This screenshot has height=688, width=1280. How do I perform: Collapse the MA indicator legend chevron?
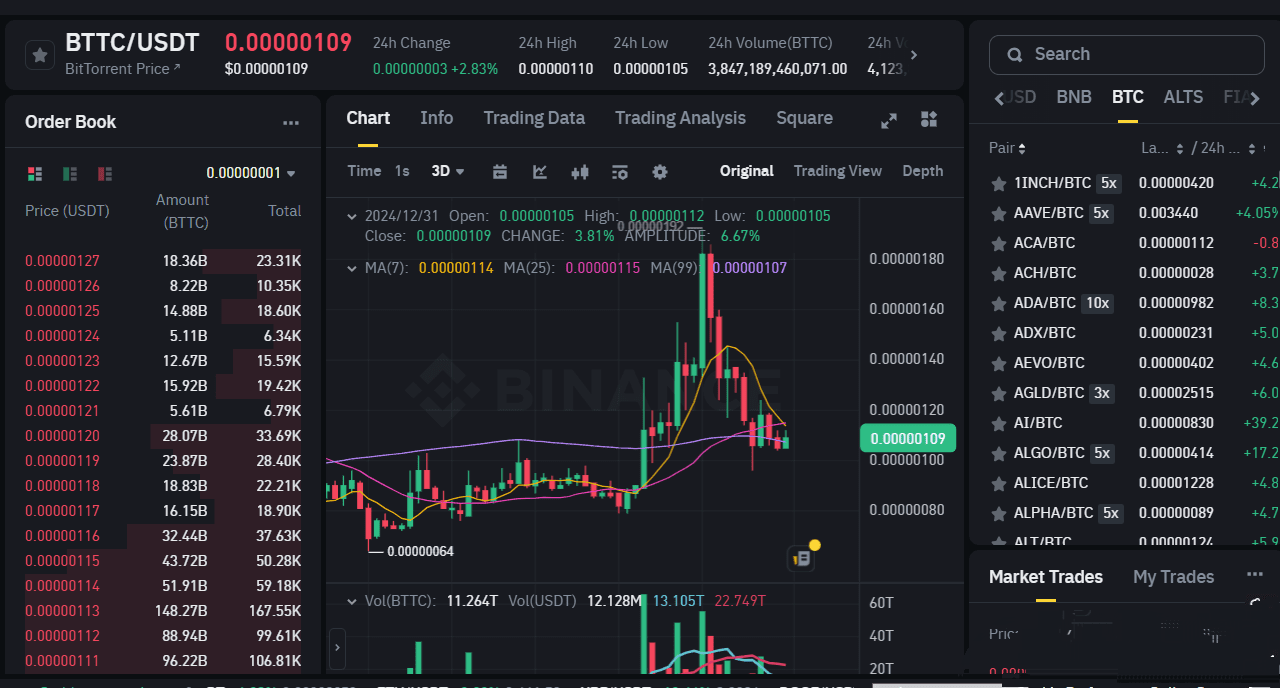click(x=351, y=268)
